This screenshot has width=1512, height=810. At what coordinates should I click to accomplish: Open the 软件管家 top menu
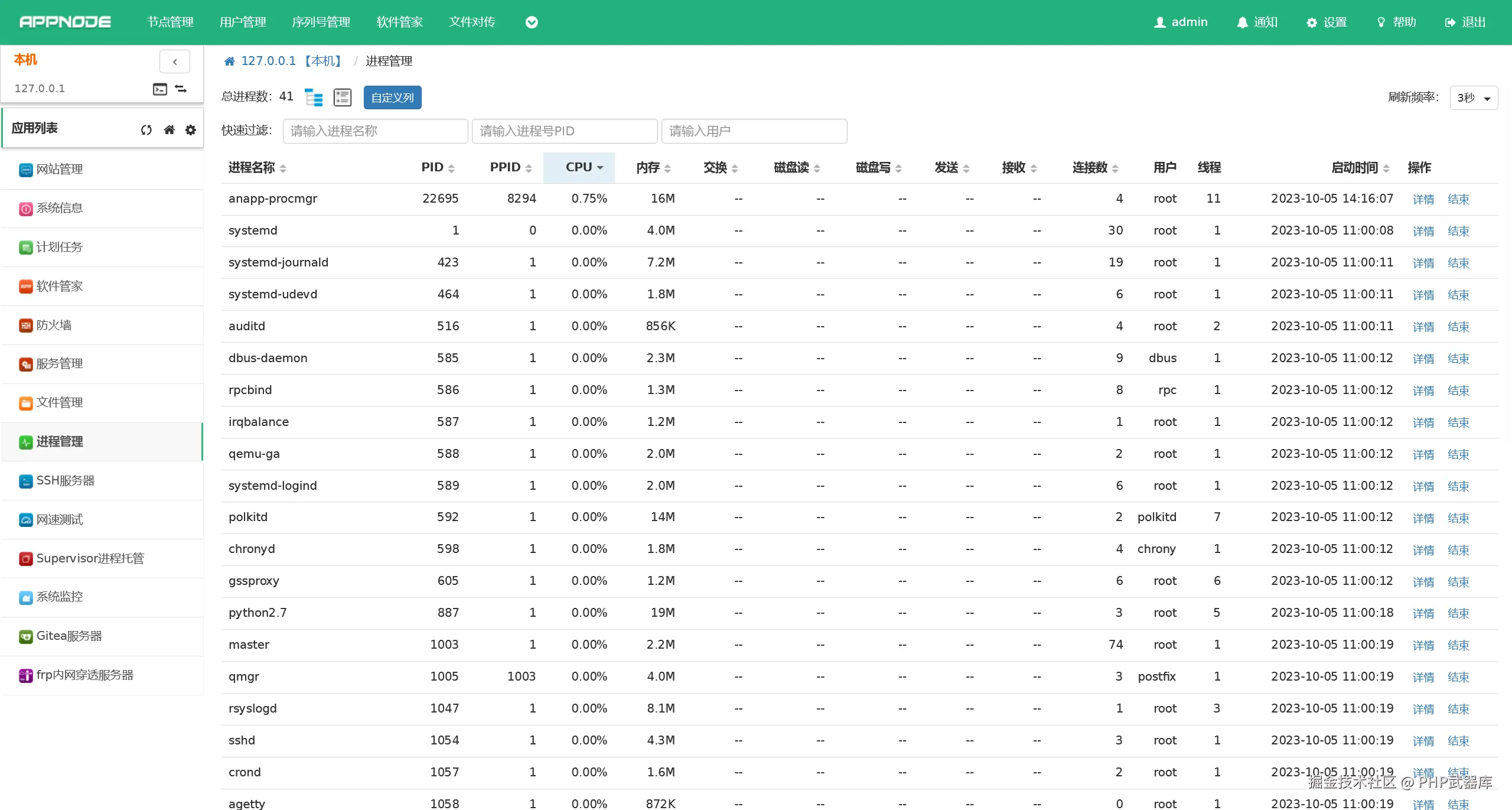(x=399, y=22)
